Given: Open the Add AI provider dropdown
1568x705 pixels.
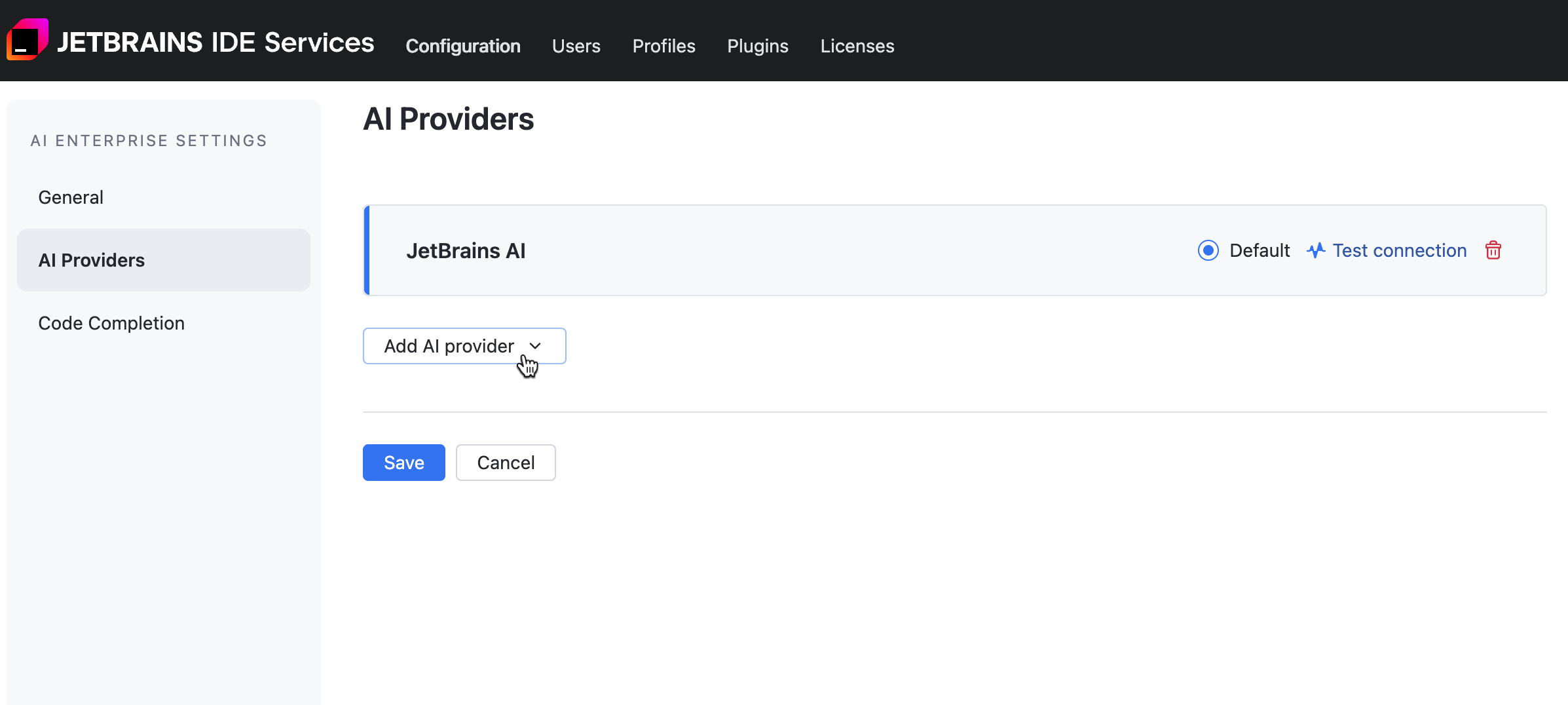Looking at the screenshot, I should coord(464,346).
